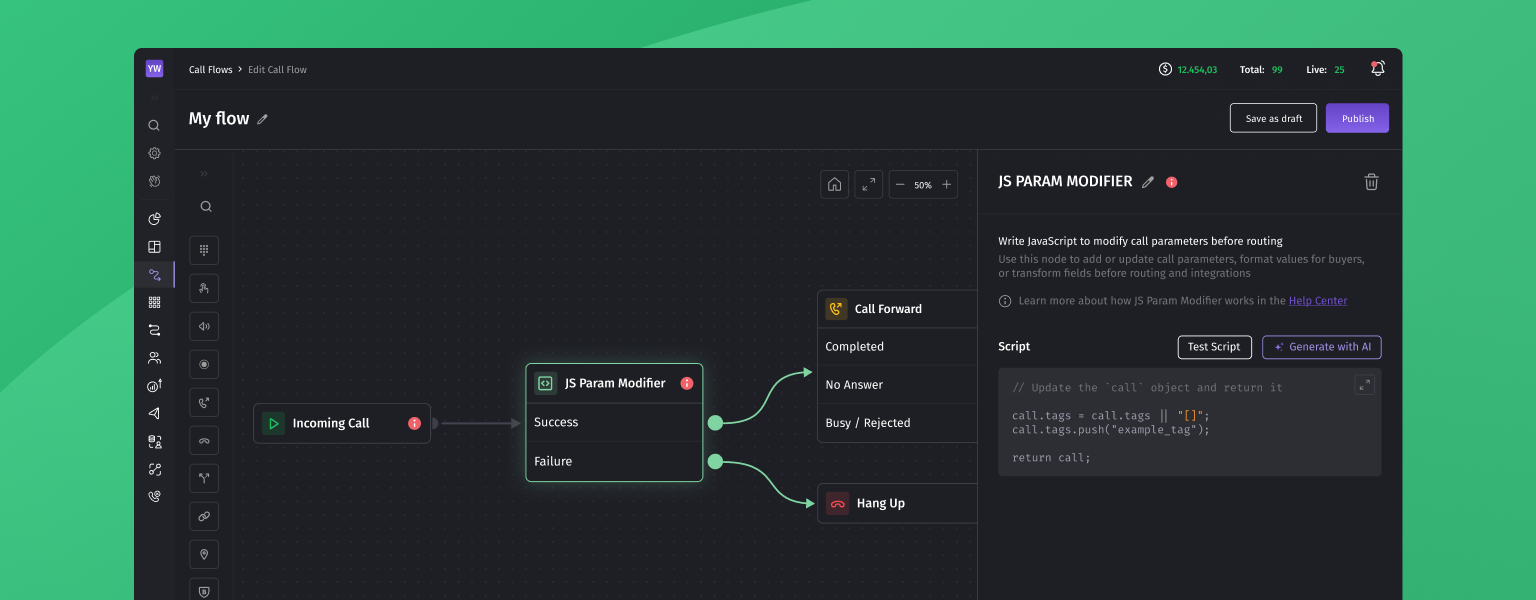This screenshot has width=1536, height=600.
Task: Expand the main sidebar using top chevrons
Action: point(154,98)
